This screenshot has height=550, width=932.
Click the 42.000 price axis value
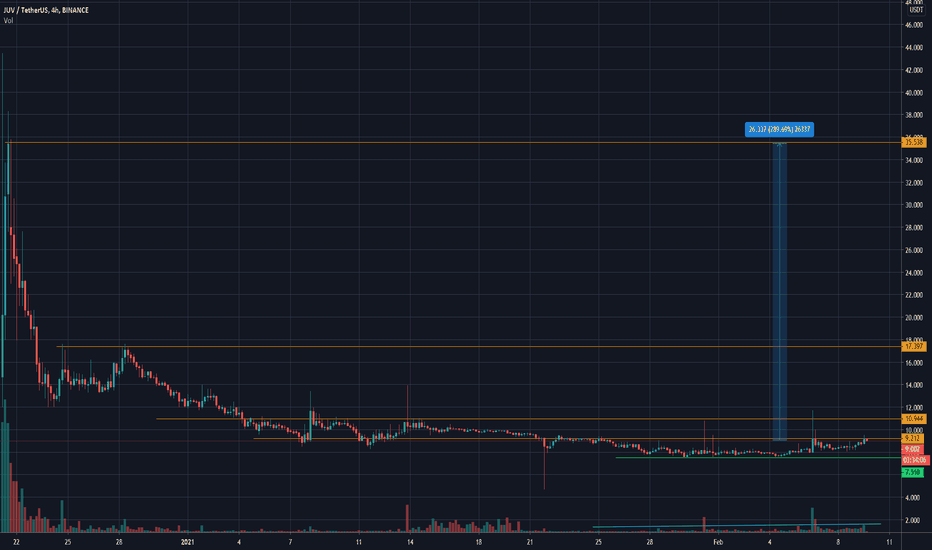click(914, 70)
